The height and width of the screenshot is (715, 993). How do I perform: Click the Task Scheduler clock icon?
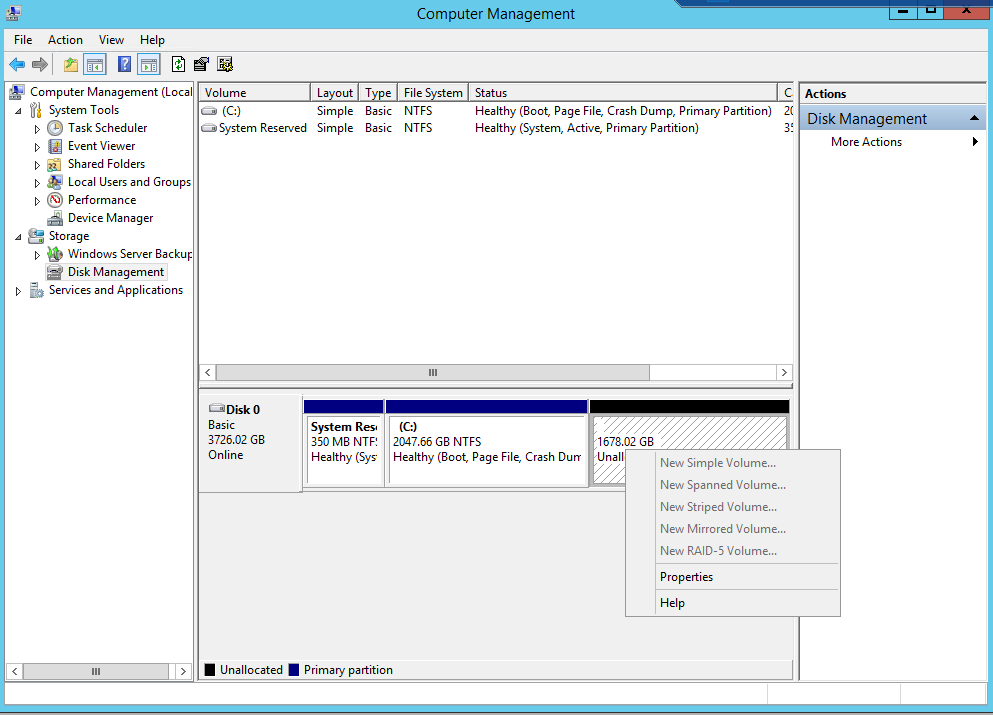click(56, 128)
